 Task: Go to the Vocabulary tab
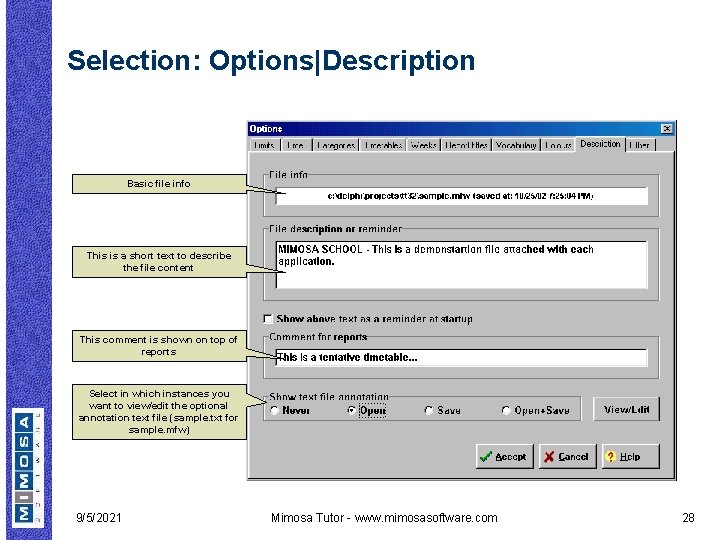[x=516, y=145]
